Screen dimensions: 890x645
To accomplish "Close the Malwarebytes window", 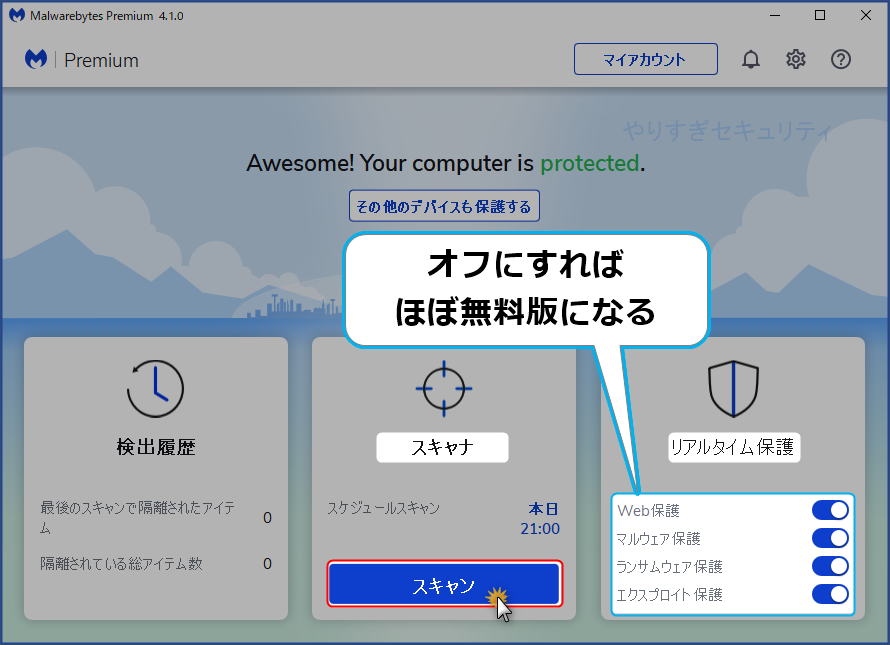I will click(x=866, y=15).
